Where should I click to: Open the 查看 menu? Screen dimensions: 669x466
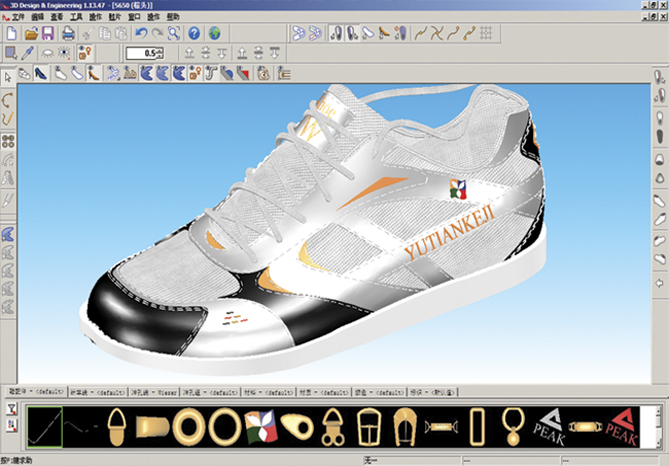coord(57,17)
